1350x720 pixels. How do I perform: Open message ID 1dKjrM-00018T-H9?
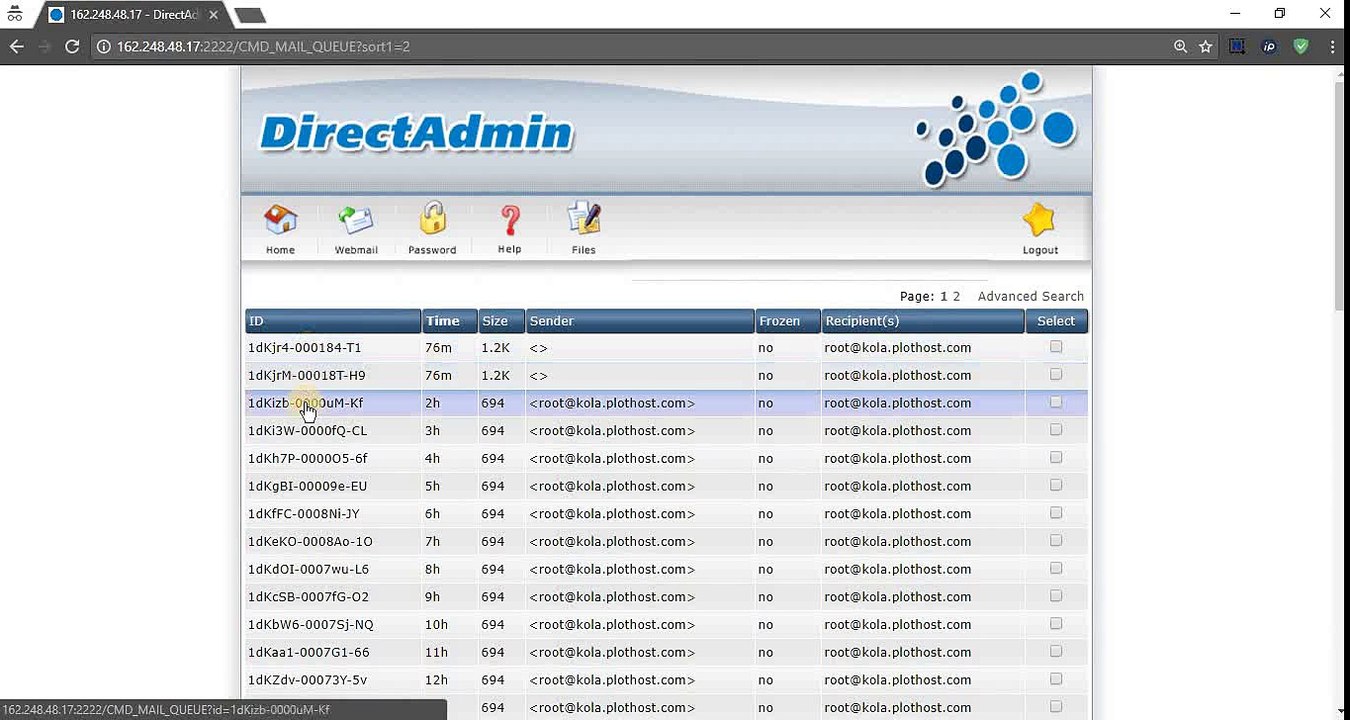click(x=307, y=376)
